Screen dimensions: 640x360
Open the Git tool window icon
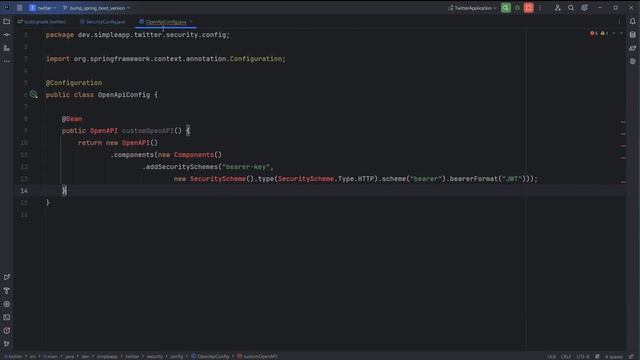(7, 344)
